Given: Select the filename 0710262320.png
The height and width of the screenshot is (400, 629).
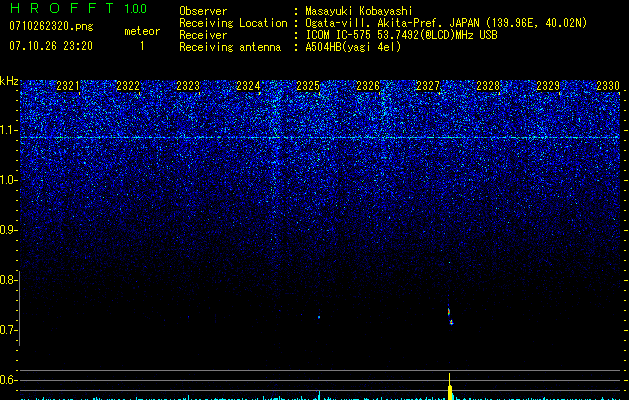Looking at the screenshot, I should [x=51, y=27].
